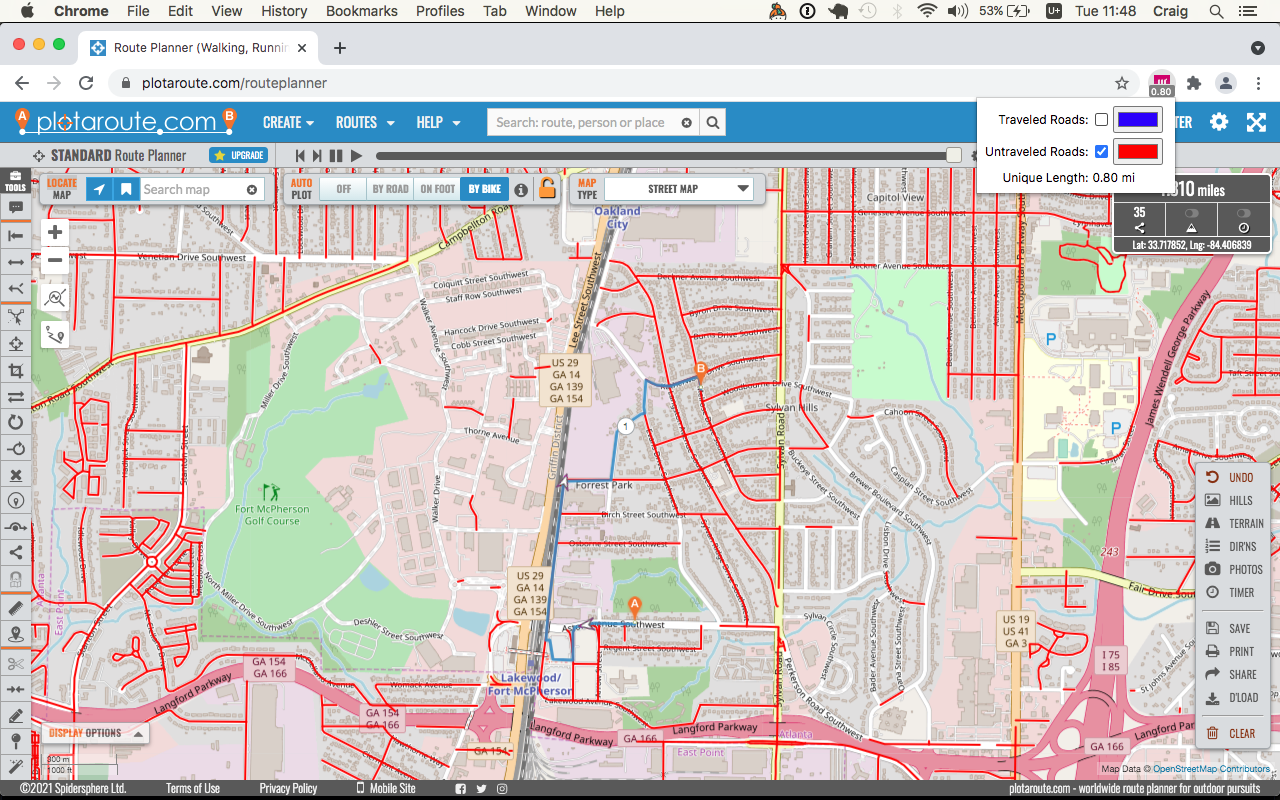The width and height of the screenshot is (1280, 800).
Task: Click the padlock icon beside BY BIKE
Action: [x=547, y=188]
